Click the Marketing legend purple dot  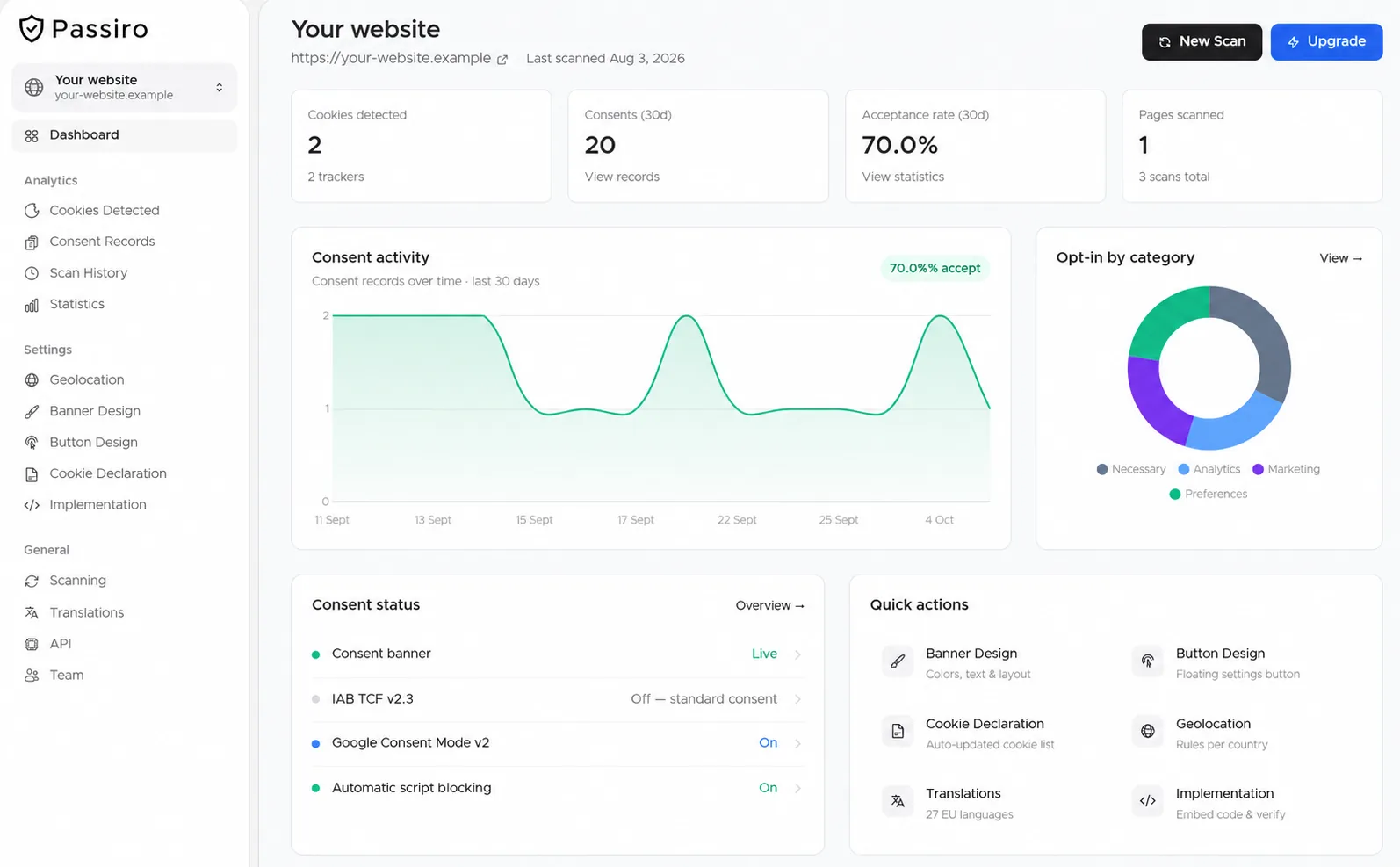pyautogui.click(x=1258, y=469)
